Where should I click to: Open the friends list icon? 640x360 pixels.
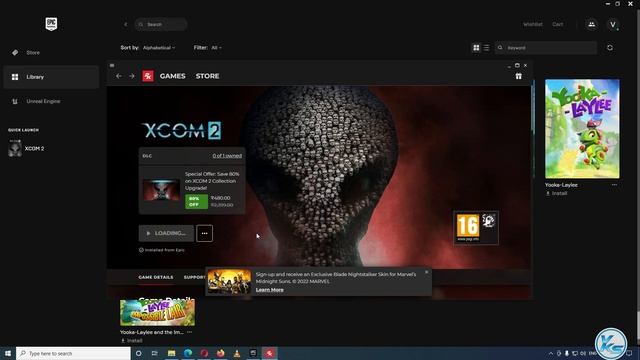[591, 24]
